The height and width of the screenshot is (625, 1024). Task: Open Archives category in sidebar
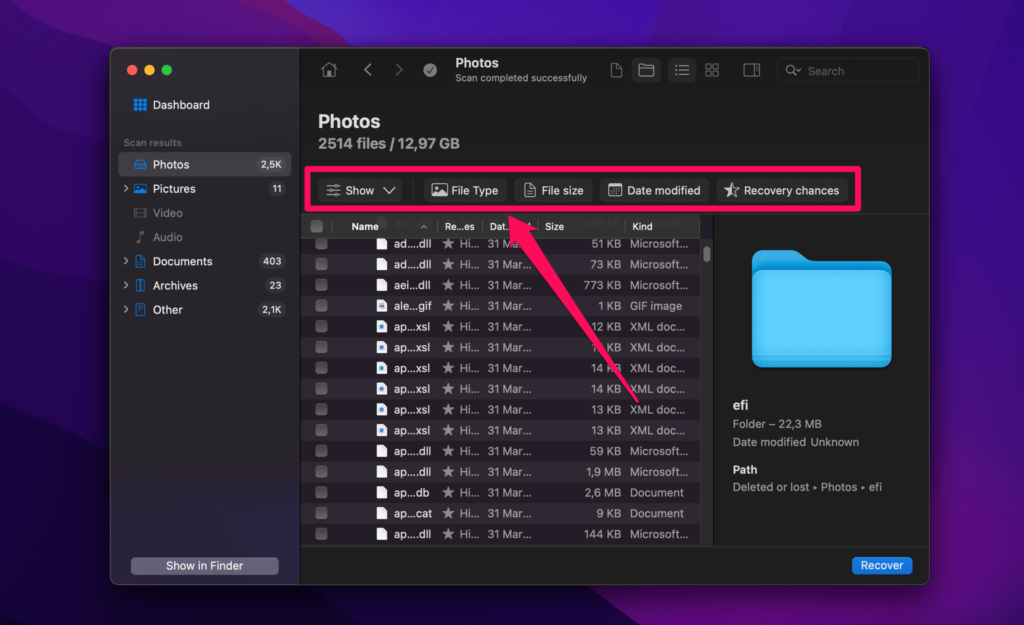point(204,285)
